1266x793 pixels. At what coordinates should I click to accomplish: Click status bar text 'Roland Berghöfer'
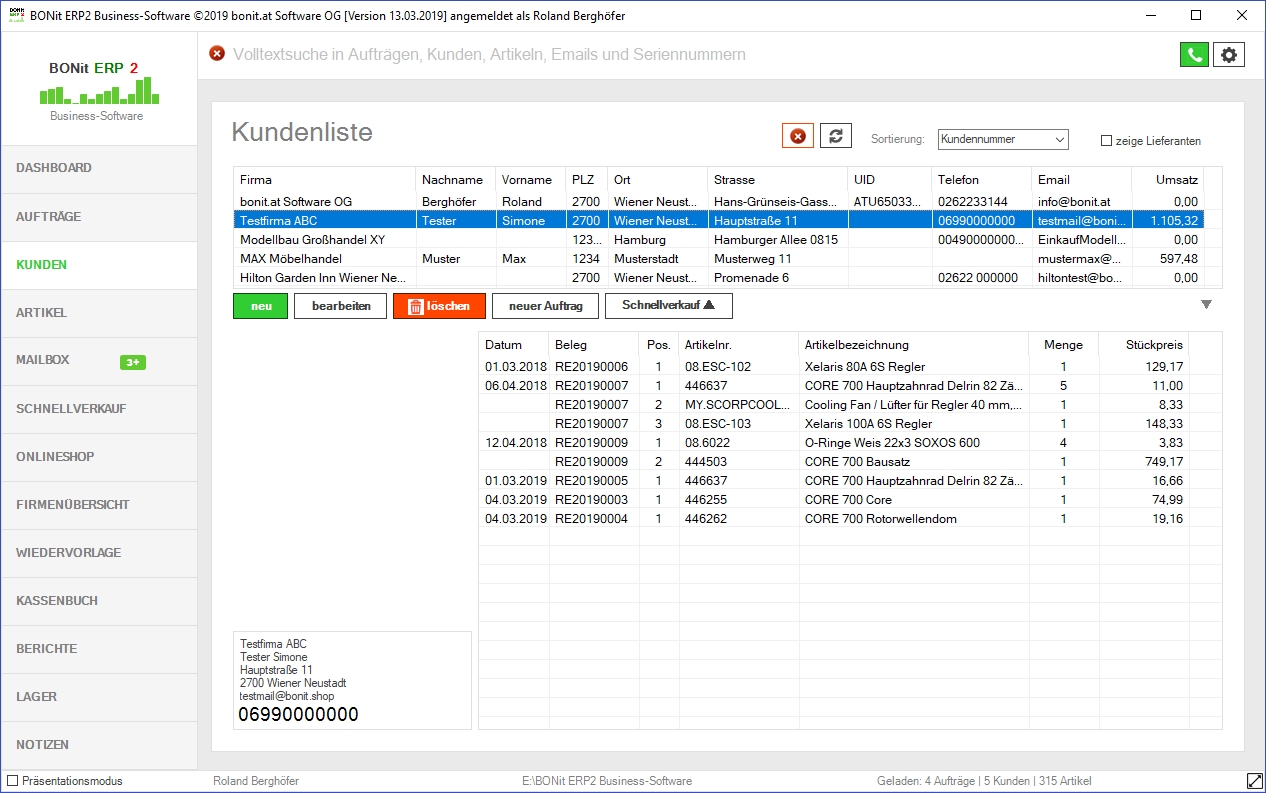click(256, 781)
